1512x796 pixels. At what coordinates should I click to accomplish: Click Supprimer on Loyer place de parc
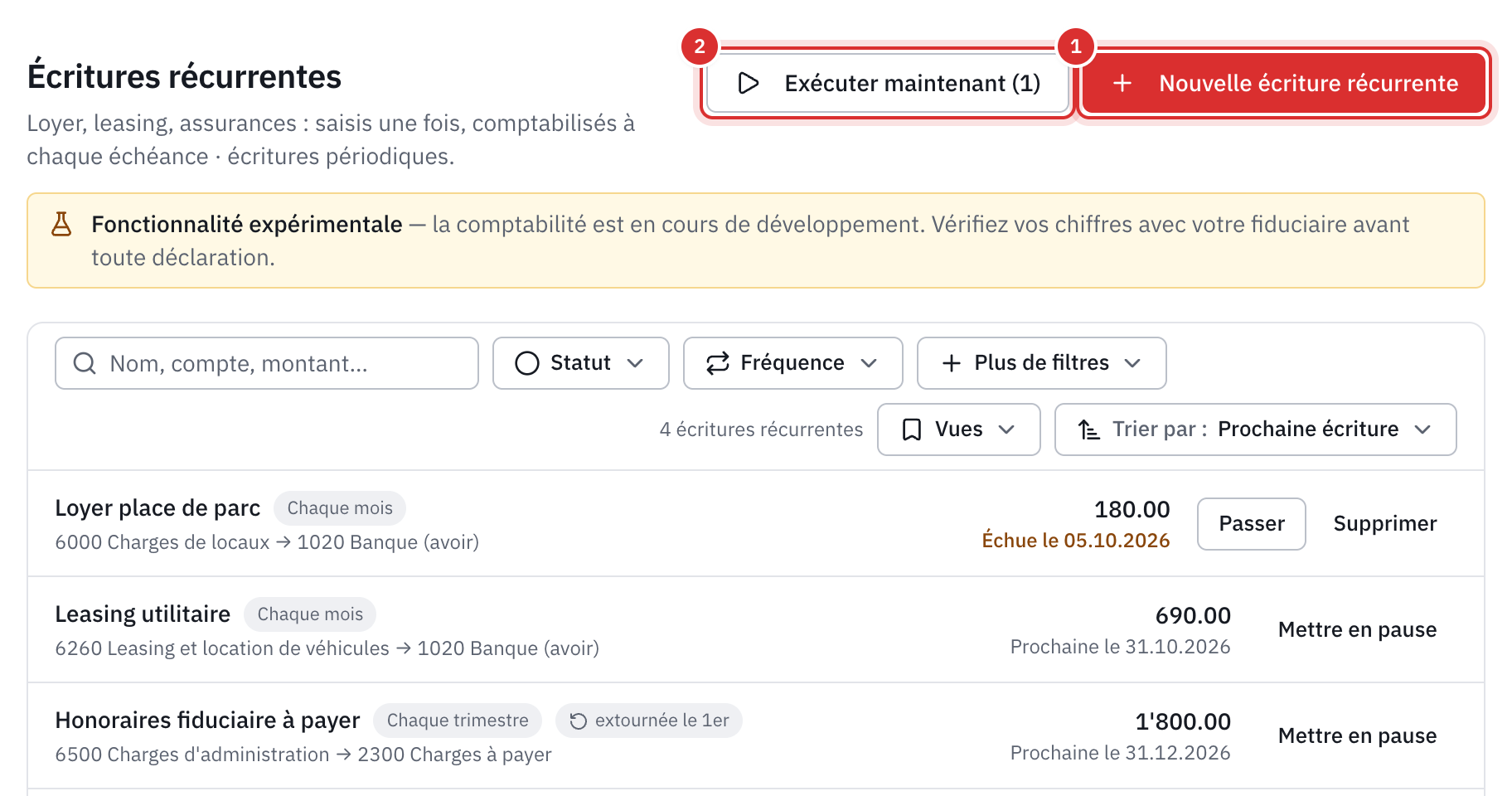(x=1385, y=524)
